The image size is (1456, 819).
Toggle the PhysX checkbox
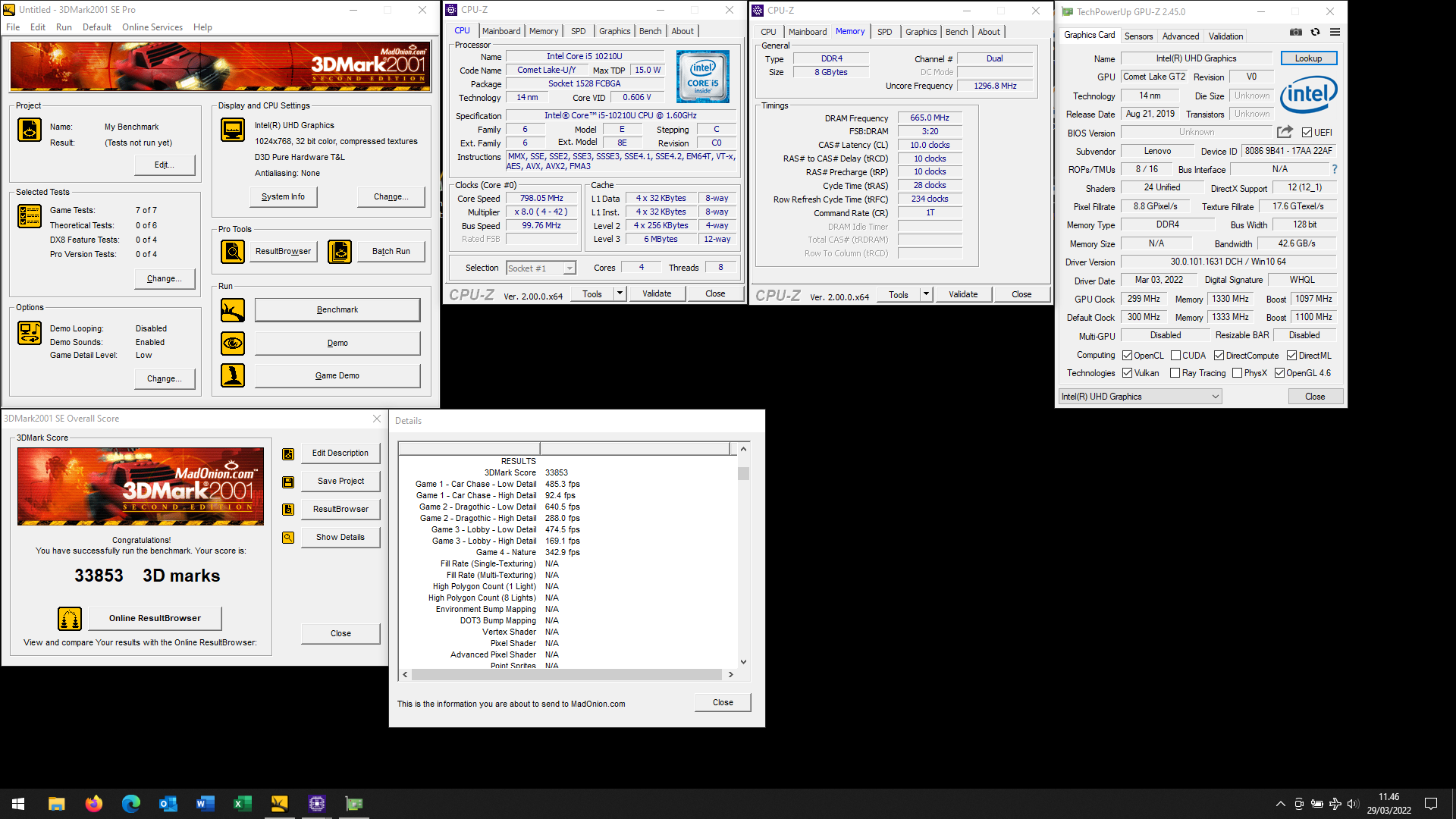coord(1238,373)
